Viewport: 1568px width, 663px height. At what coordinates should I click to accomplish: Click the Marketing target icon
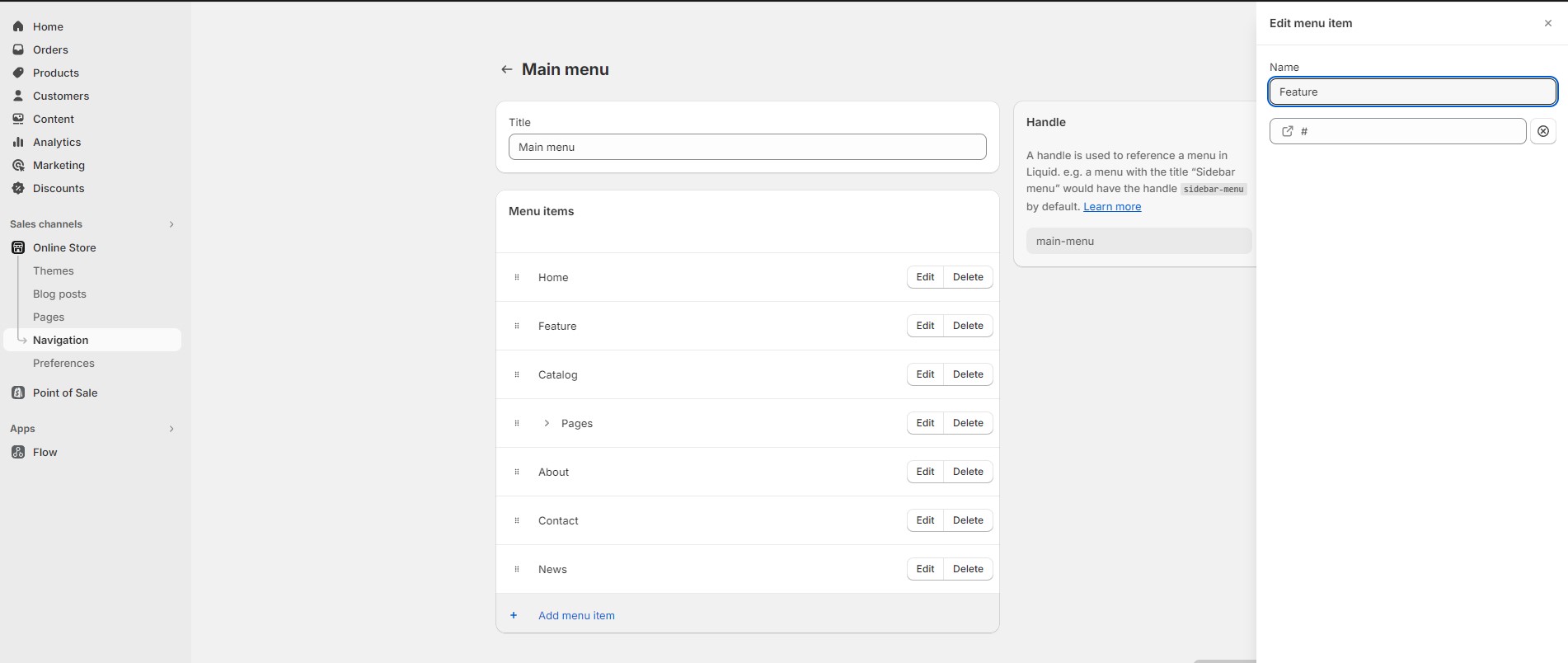[x=18, y=165]
